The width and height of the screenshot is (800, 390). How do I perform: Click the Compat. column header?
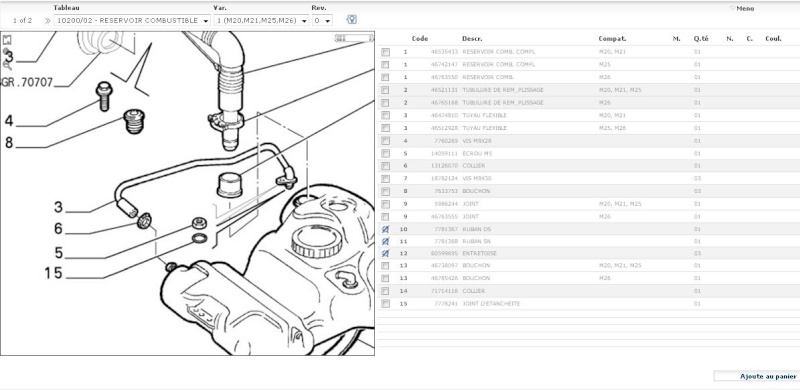pos(612,39)
